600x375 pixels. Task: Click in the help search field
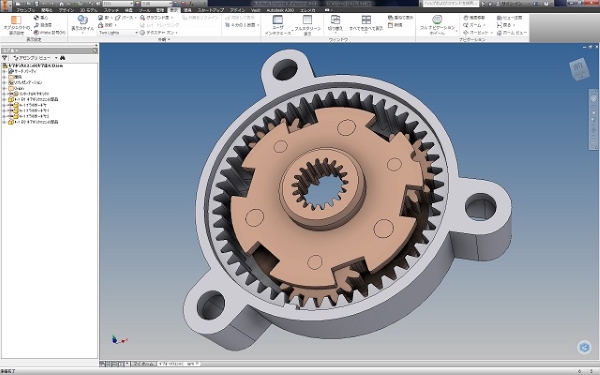tap(450, 3)
